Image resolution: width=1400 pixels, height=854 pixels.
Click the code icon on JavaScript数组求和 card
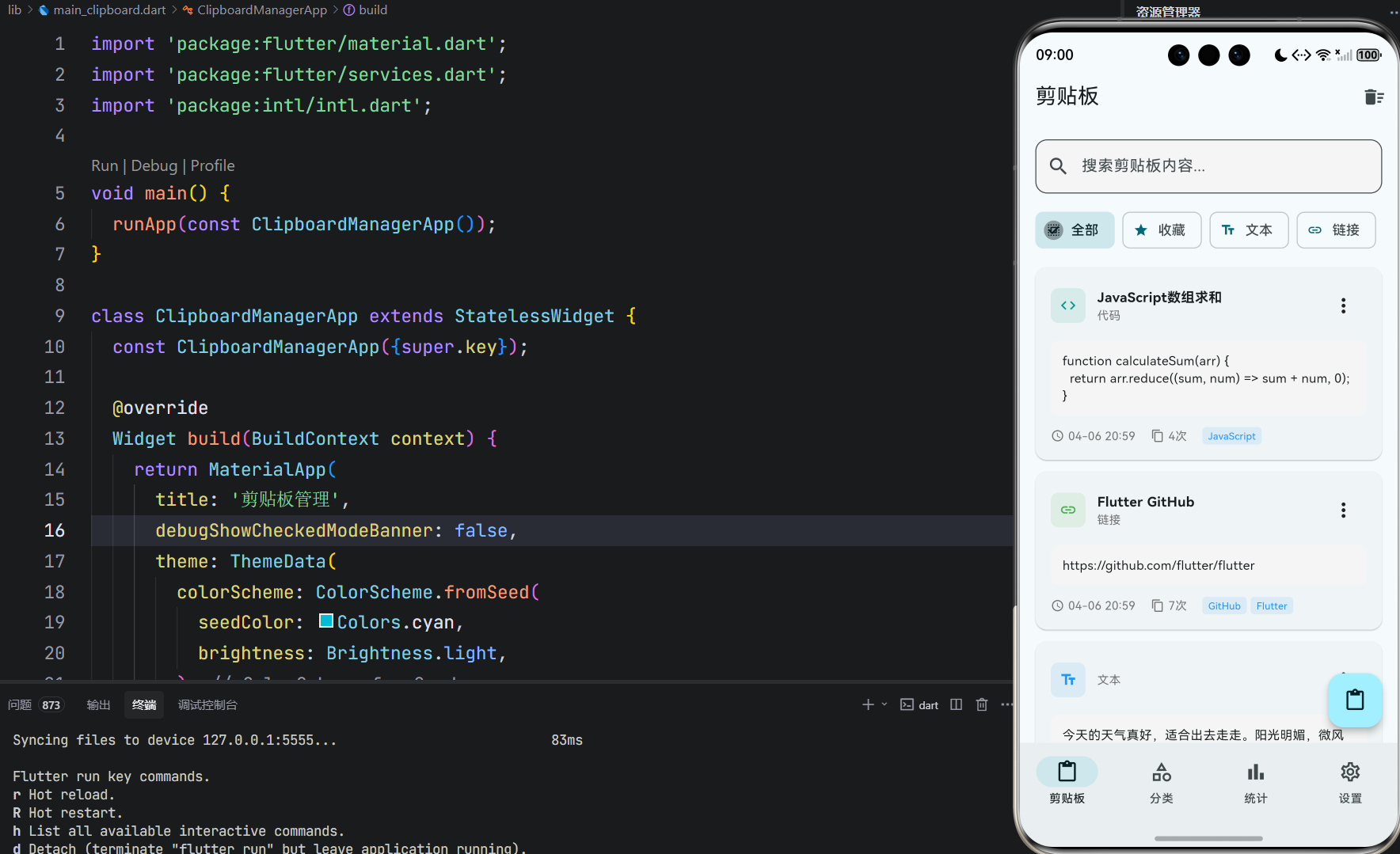coord(1068,306)
